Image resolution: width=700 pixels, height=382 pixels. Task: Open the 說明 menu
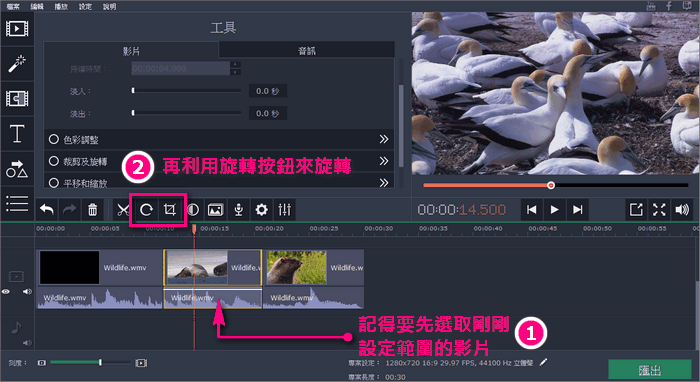[x=109, y=6]
